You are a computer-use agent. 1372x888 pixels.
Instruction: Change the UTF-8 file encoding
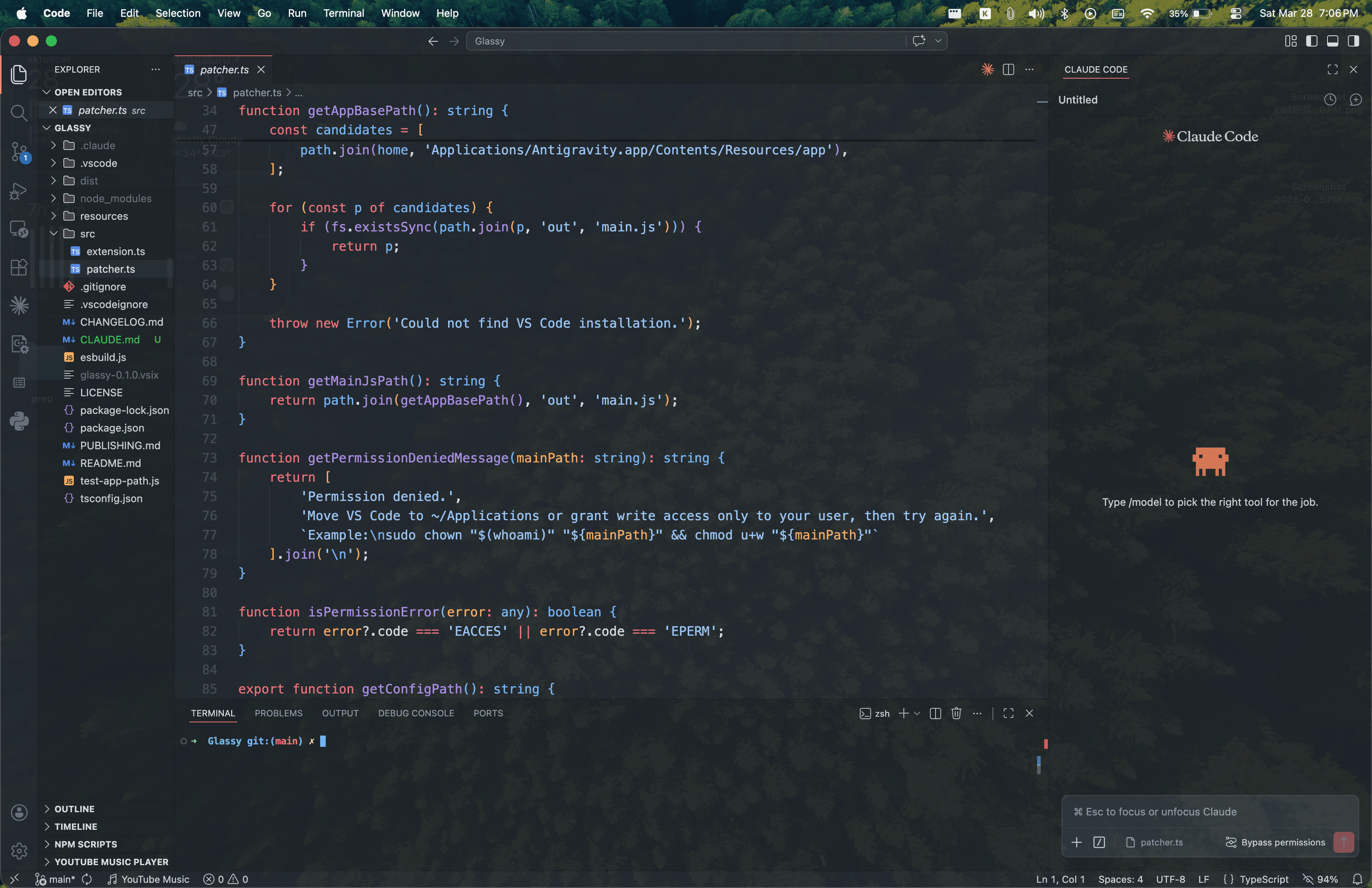[1170, 879]
